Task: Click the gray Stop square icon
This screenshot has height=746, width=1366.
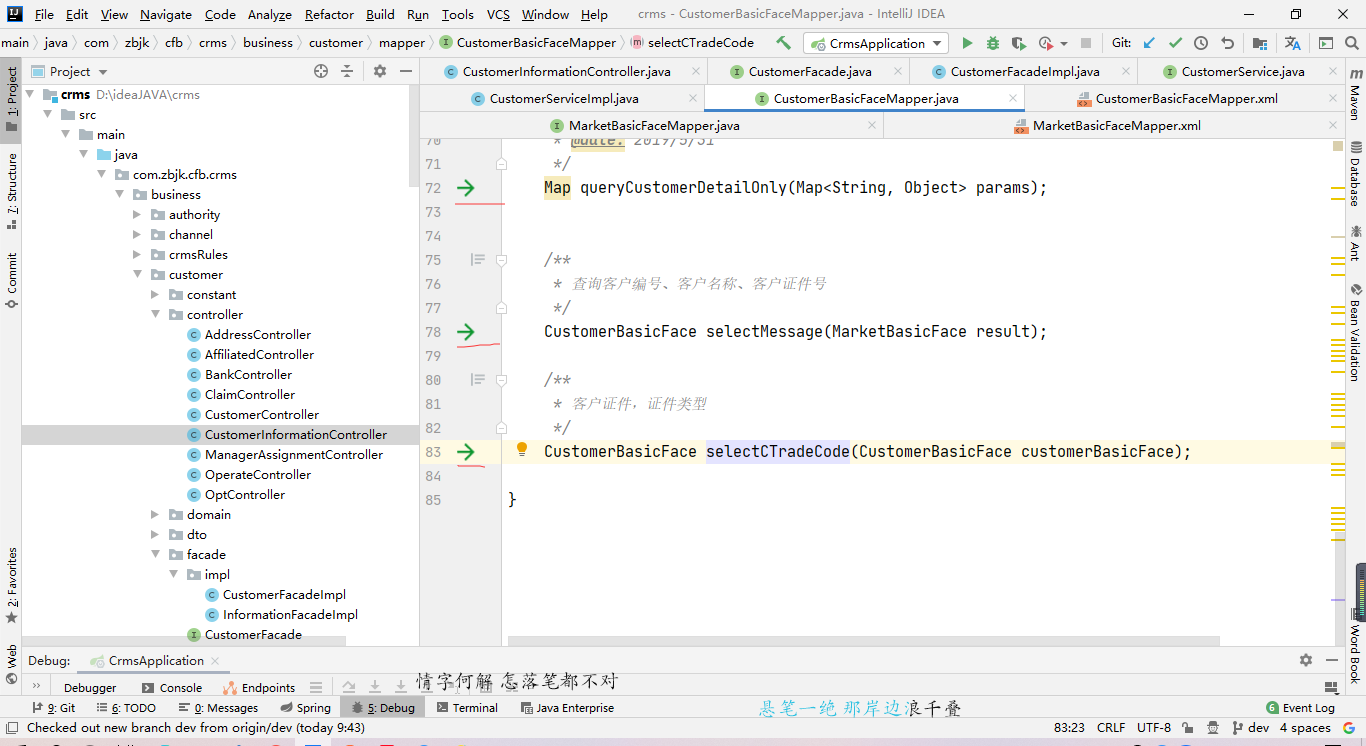Action: (x=1086, y=43)
